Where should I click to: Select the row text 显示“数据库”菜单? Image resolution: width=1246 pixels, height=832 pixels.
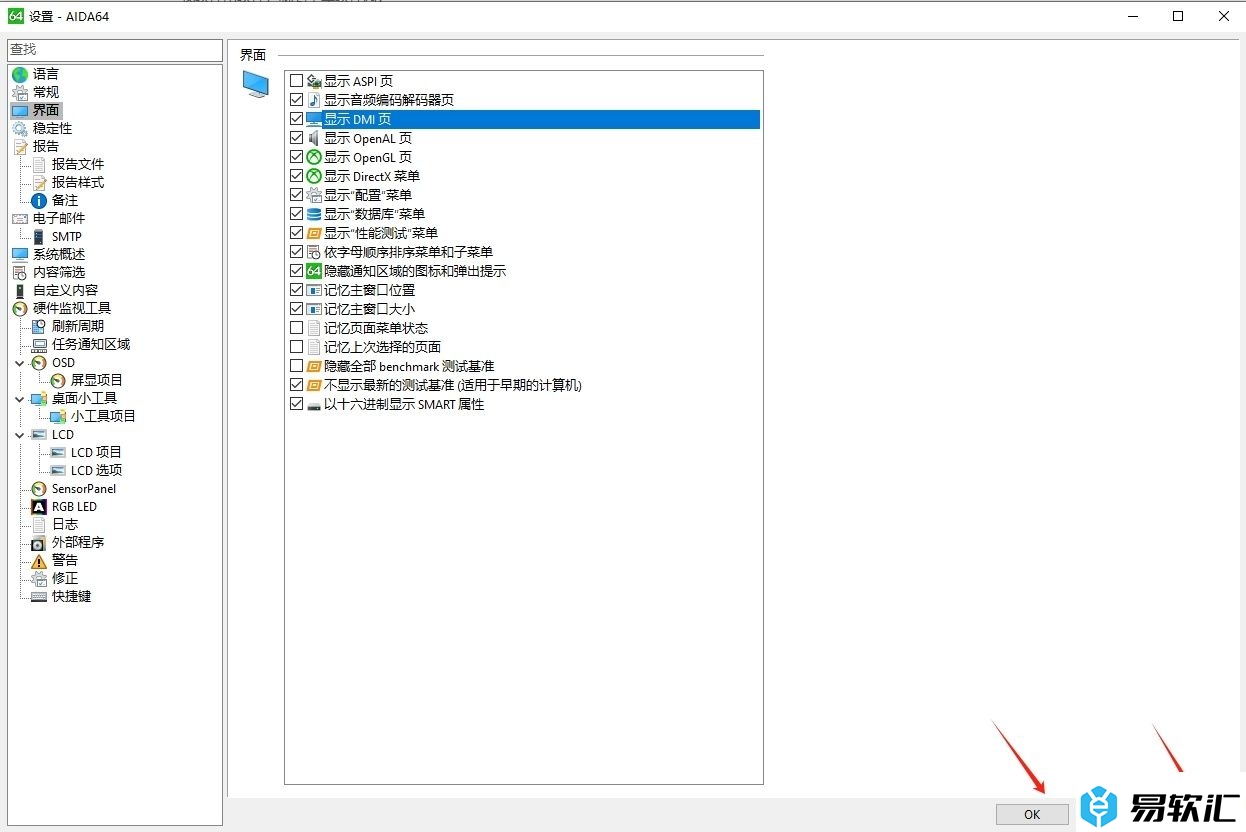click(374, 214)
